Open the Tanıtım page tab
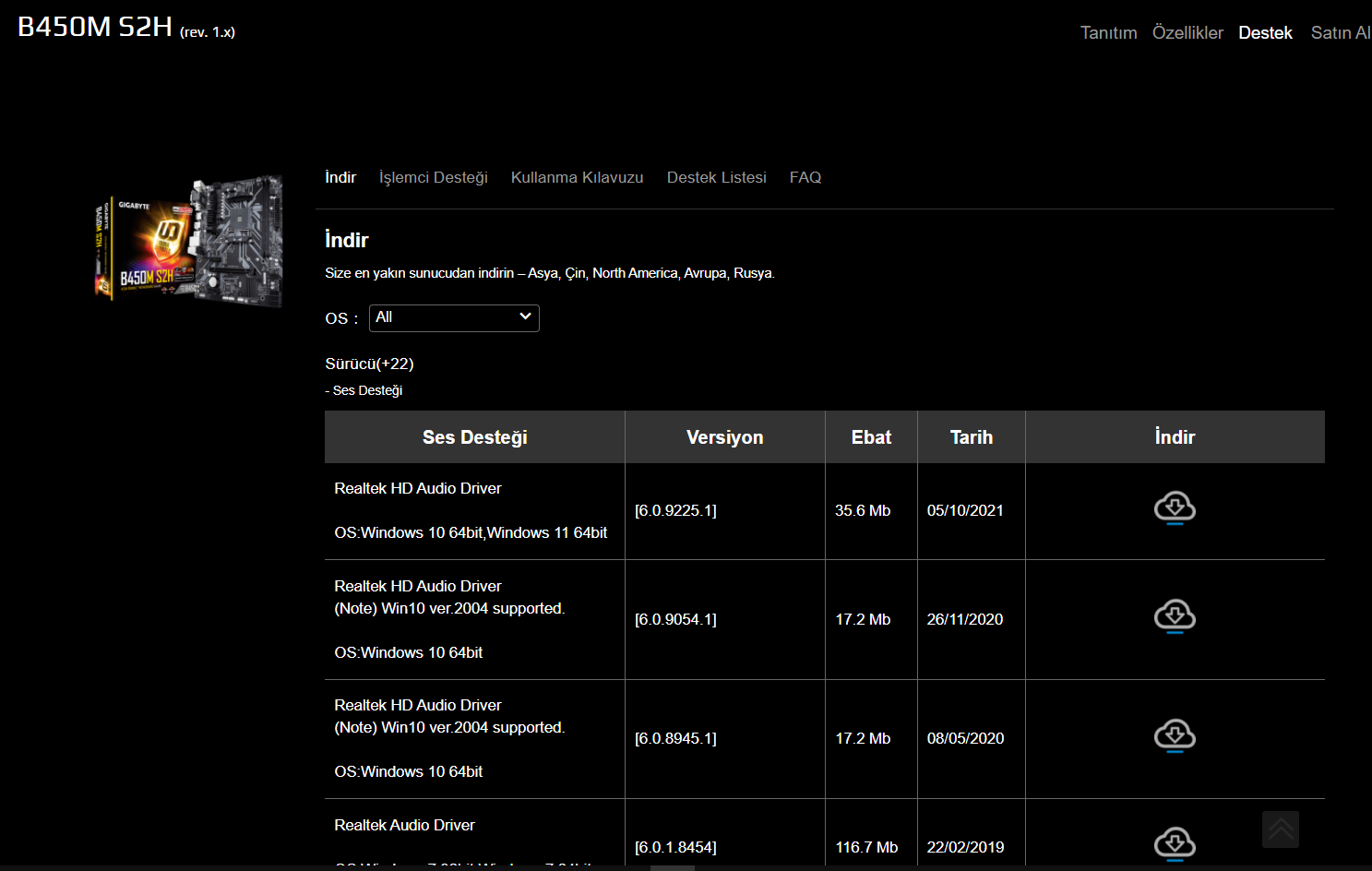Image resolution: width=1372 pixels, height=871 pixels. tap(1109, 32)
